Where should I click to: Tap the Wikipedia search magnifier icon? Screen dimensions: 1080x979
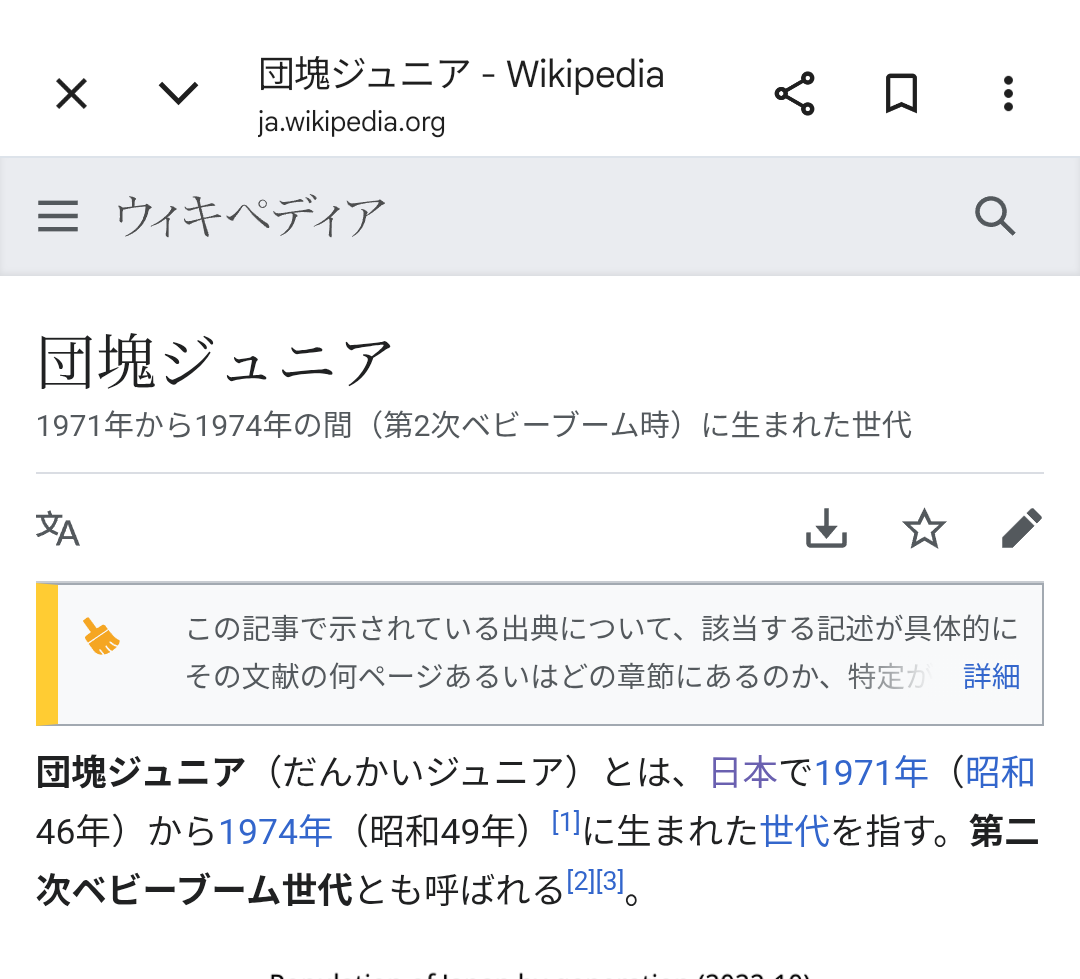click(995, 216)
